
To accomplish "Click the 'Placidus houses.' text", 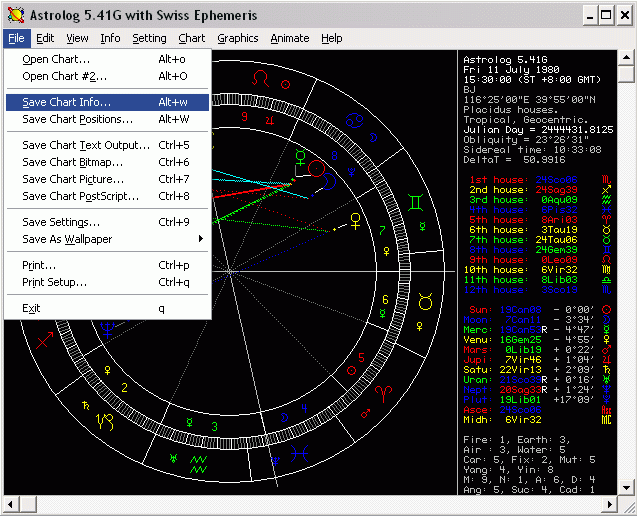I will tap(511, 110).
